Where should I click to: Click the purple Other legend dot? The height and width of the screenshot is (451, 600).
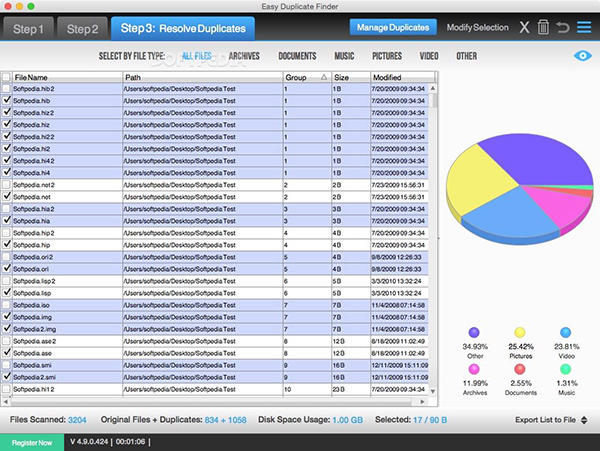(474, 332)
